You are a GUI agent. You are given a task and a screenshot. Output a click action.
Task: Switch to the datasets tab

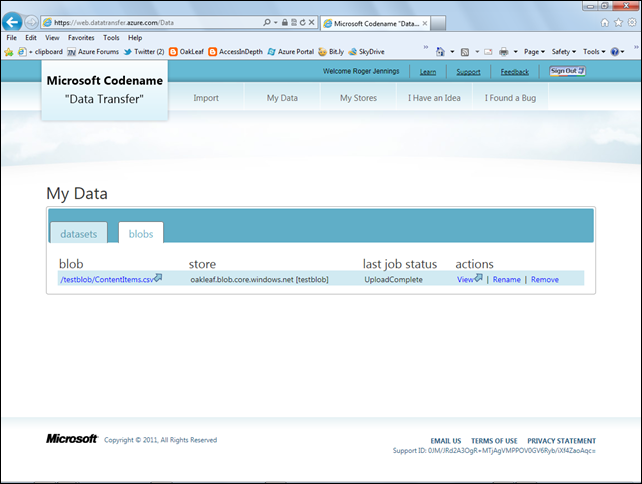79,233
